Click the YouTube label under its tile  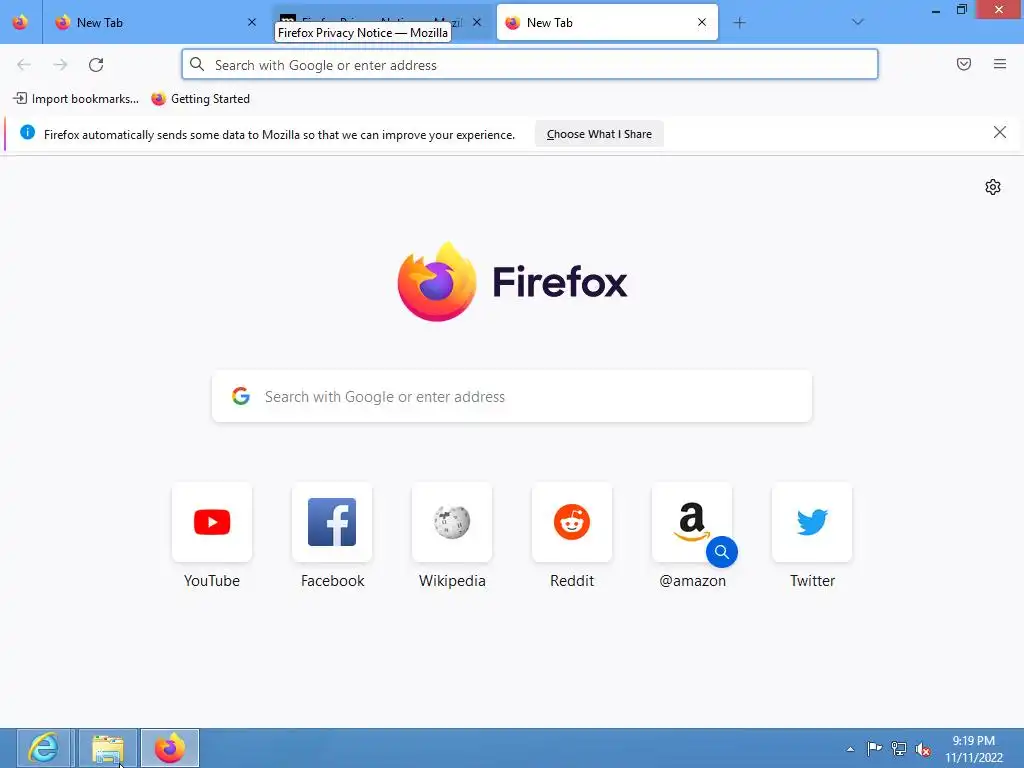(x=212, y=581)
